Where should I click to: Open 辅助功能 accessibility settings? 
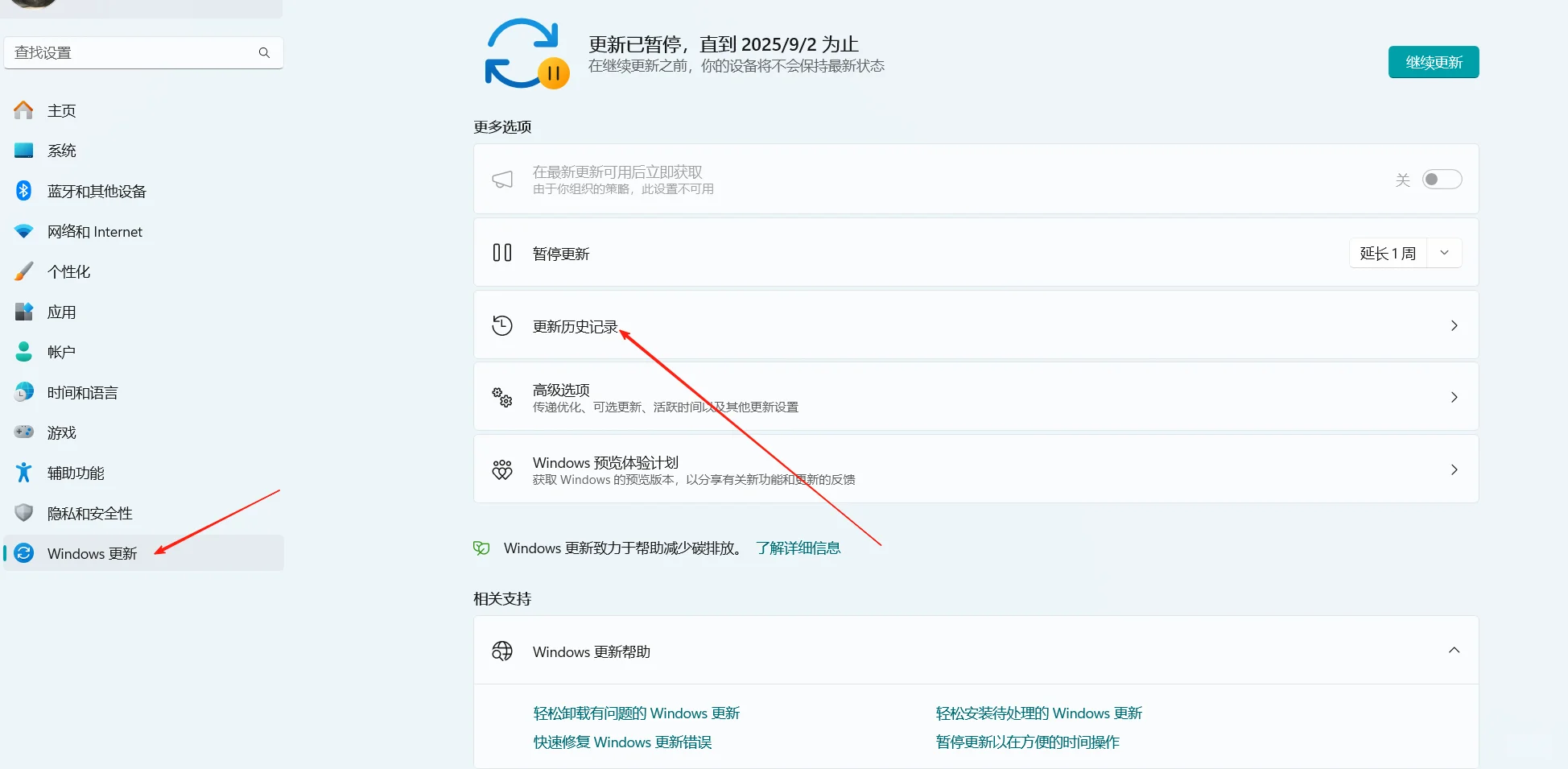click(23, 473)
